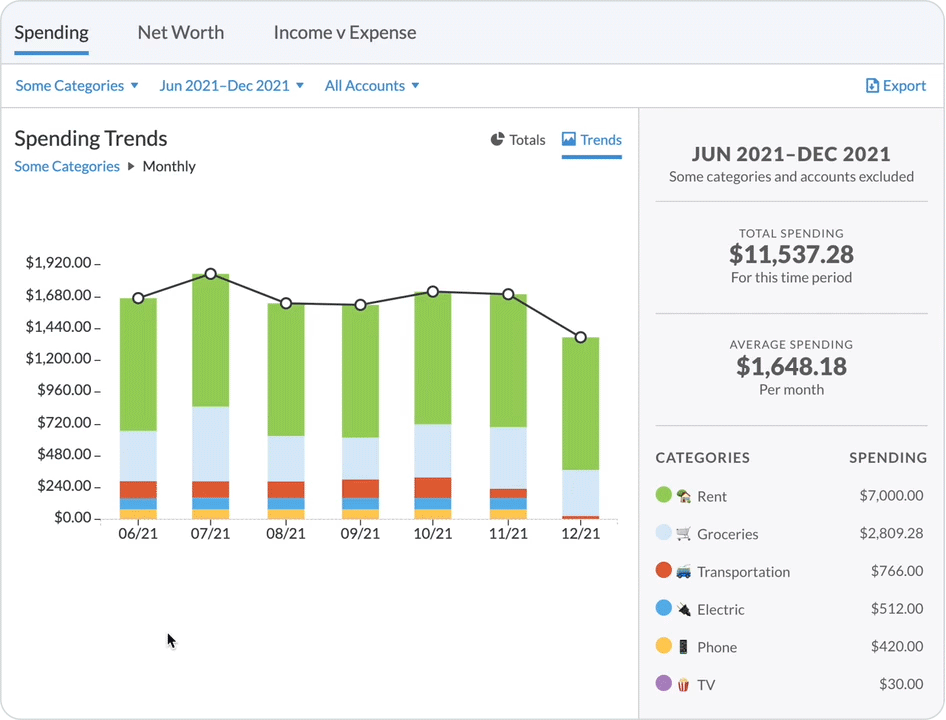Image resolution: width=946 pixels, height=720 pixels.
Task: Select the TV category label
Action: click(706, 685)
